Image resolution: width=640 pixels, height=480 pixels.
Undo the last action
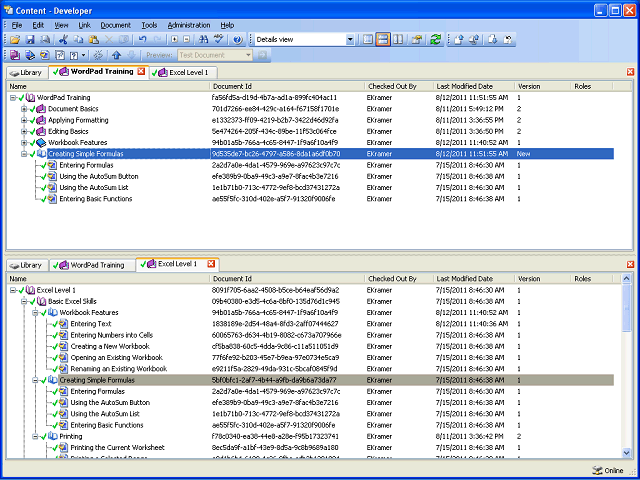(142, 40)
